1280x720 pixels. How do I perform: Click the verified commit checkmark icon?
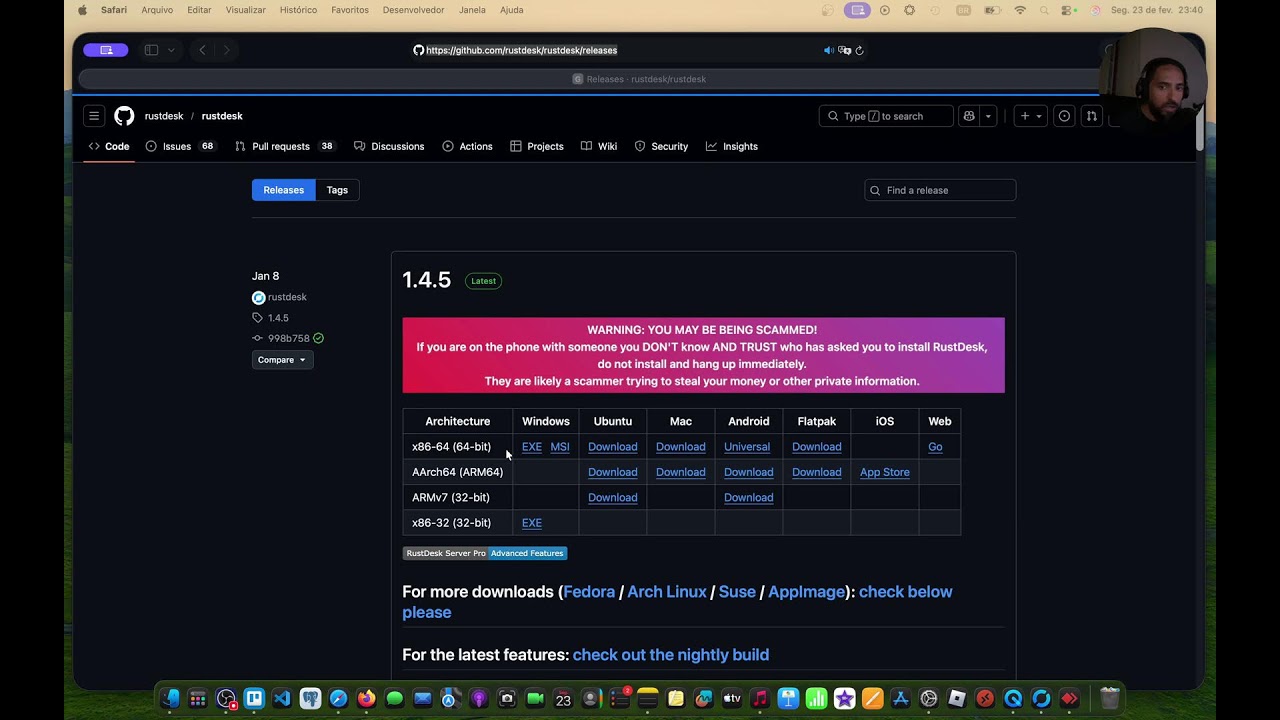click(x=318, y=339)
